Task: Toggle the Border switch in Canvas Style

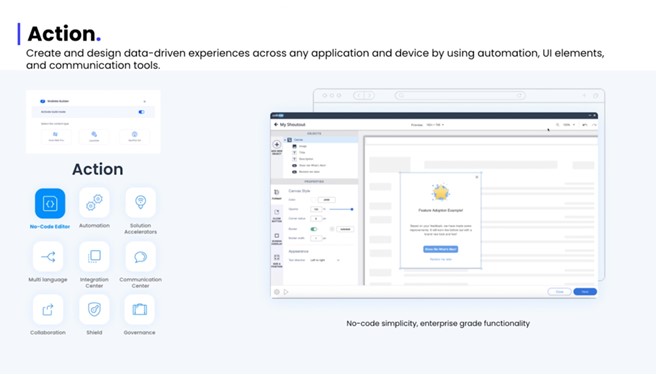Action: click(314, 229)
